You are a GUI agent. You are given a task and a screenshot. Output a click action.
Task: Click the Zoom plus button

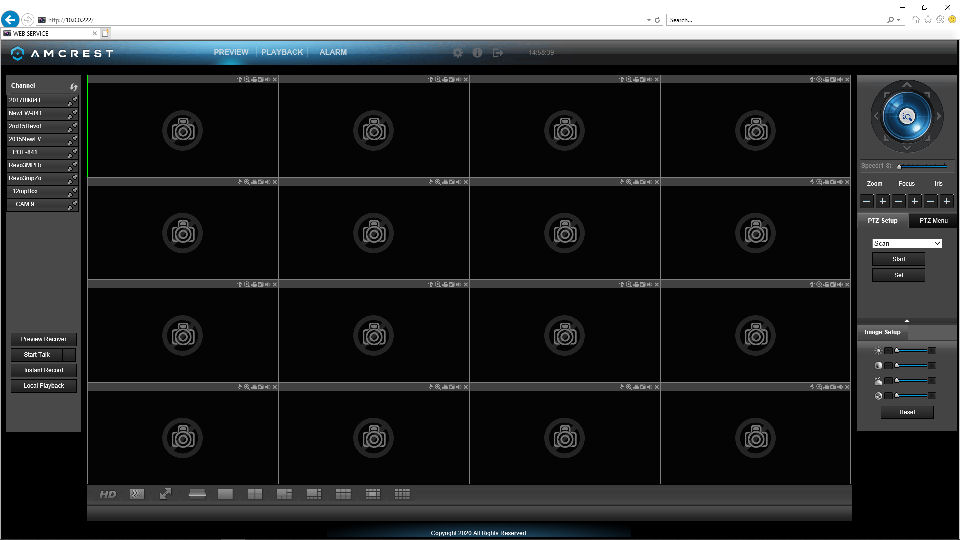click(x=882, y=201)
